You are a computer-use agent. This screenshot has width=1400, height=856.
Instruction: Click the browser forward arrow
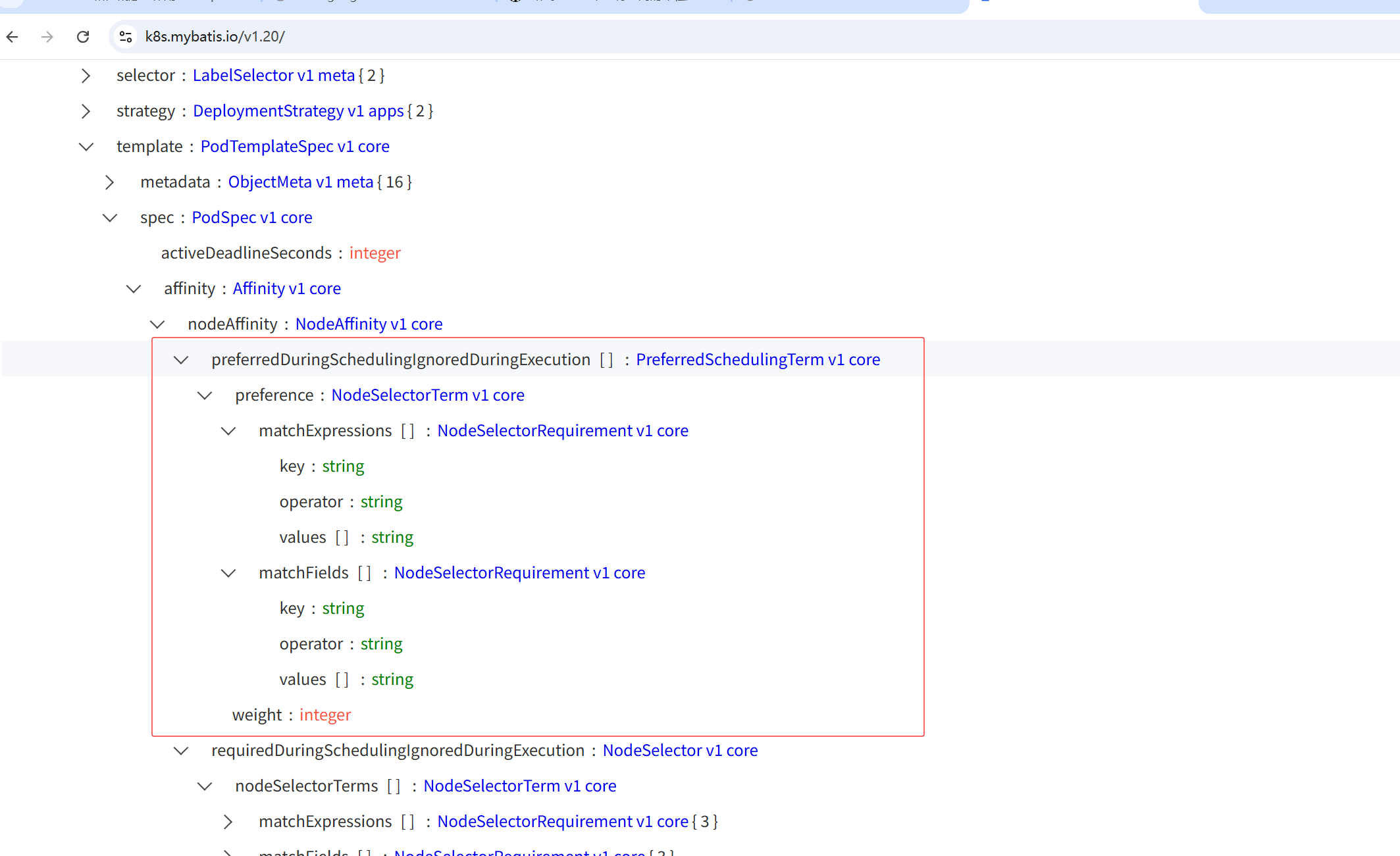[47, 37]
